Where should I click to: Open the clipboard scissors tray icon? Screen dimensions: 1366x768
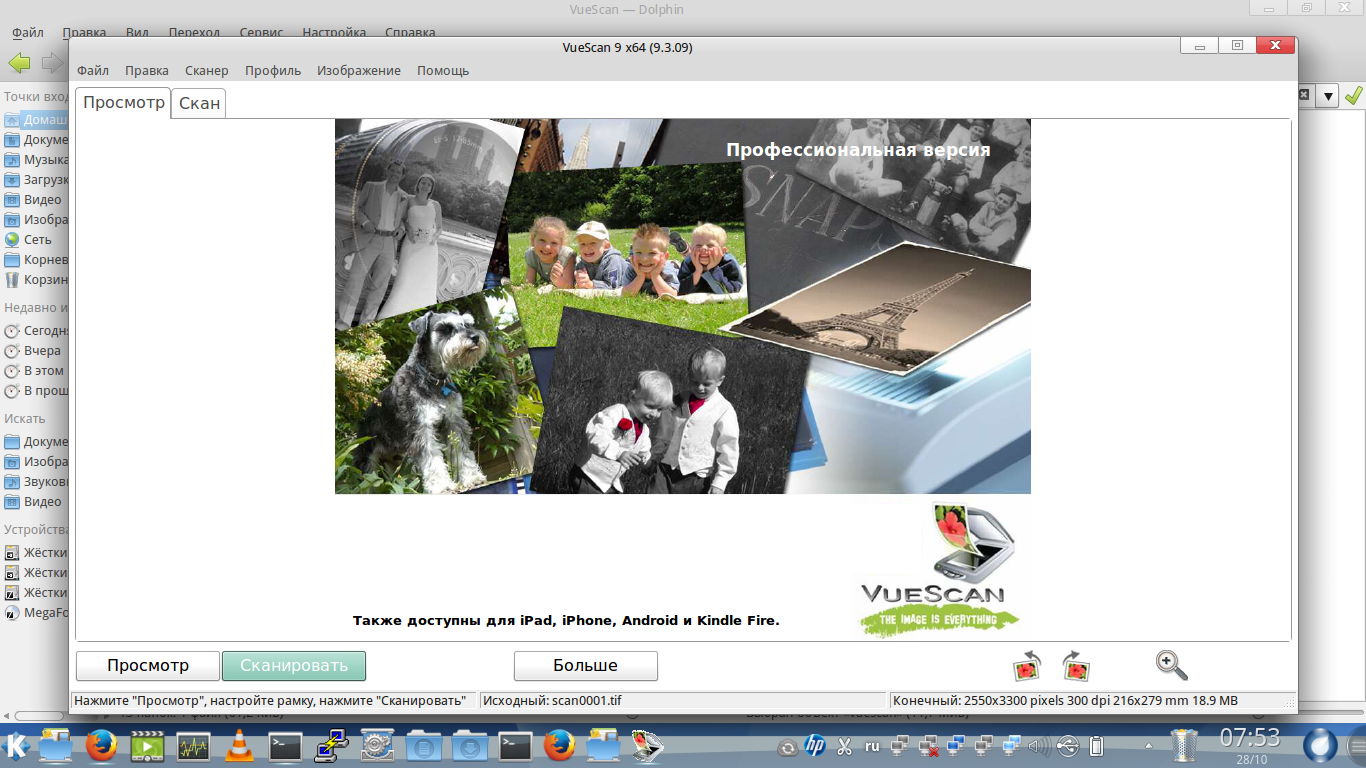pyautogui.click(x=844, y=746)
